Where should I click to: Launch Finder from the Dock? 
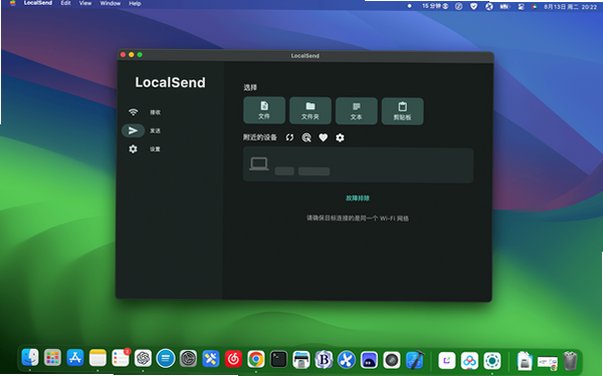pos(30,358)
